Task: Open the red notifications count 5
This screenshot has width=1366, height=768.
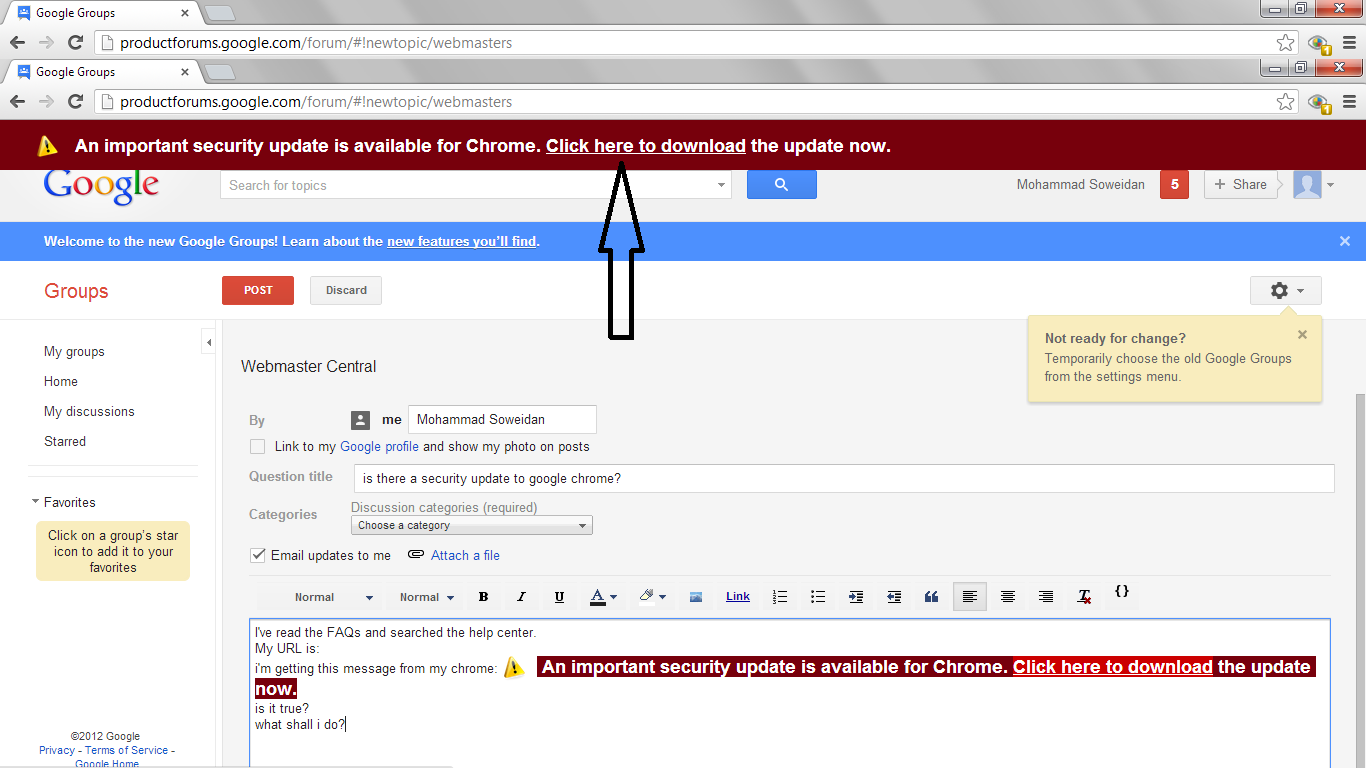Action: (x=1174, y=185)
